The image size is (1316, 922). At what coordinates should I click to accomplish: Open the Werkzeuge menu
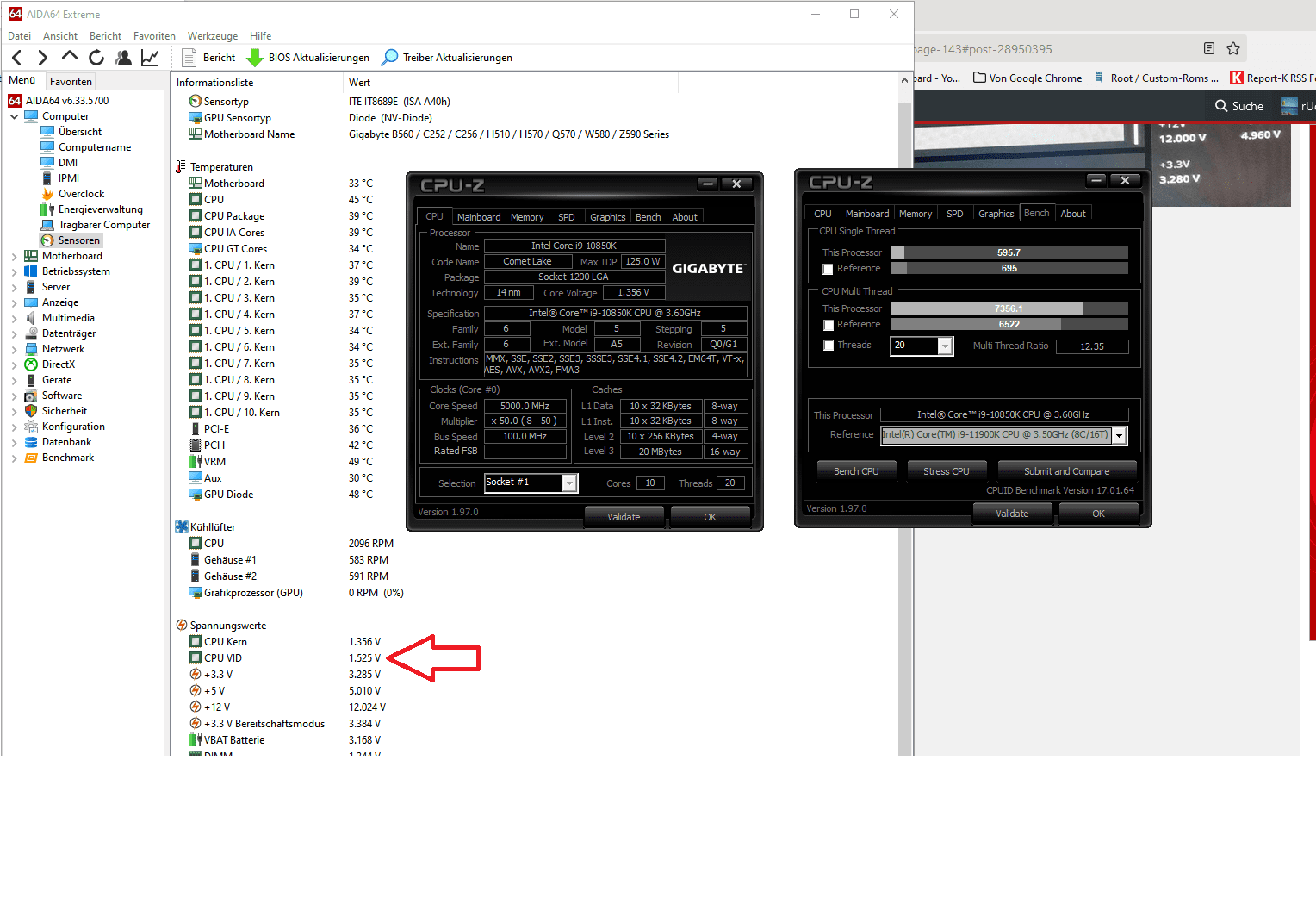(x=213, y=36)
